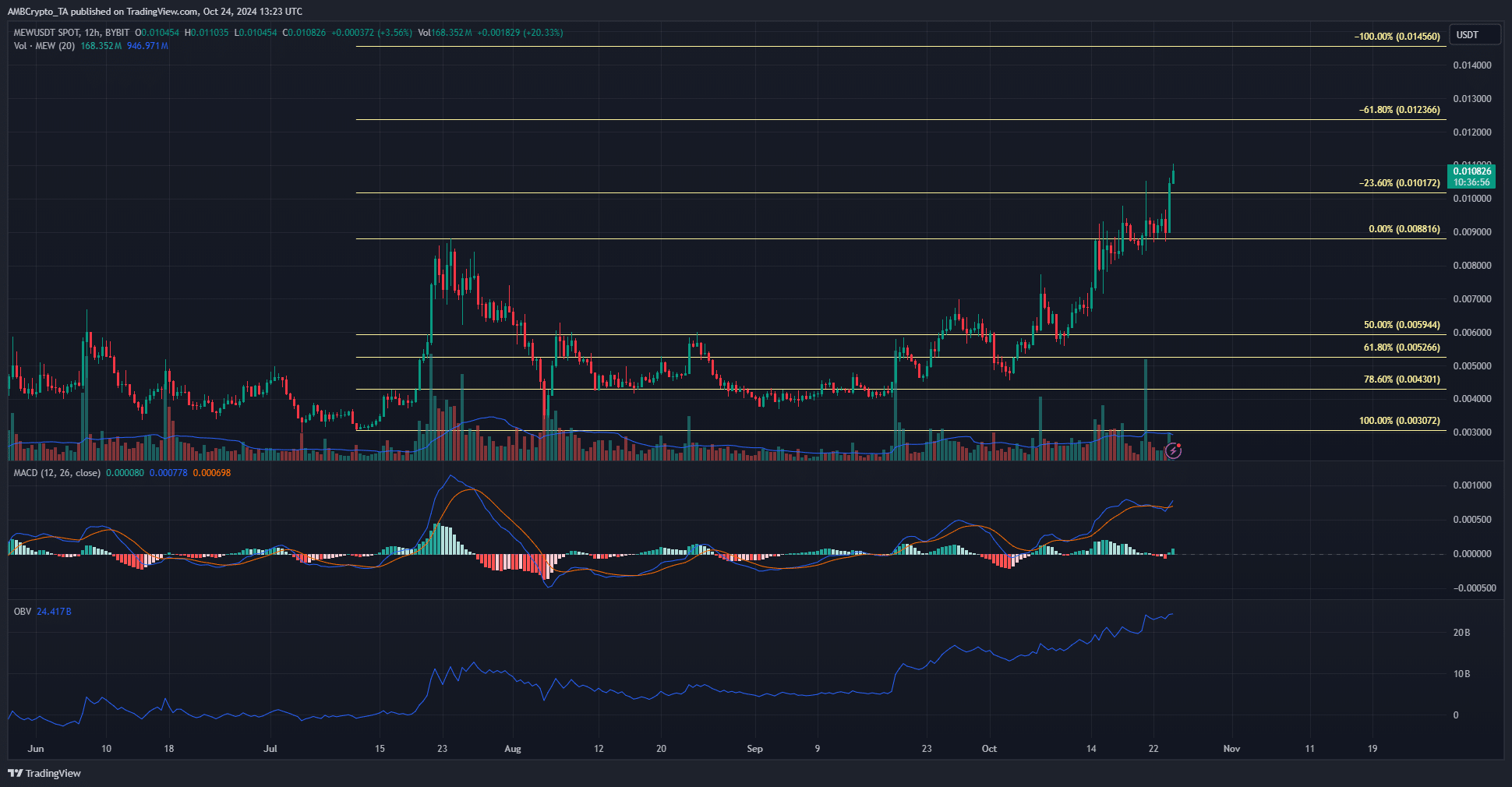1512x787 pixels.
Task: Click the close price C0.010826 in header
Action: [x=304, y=33]
